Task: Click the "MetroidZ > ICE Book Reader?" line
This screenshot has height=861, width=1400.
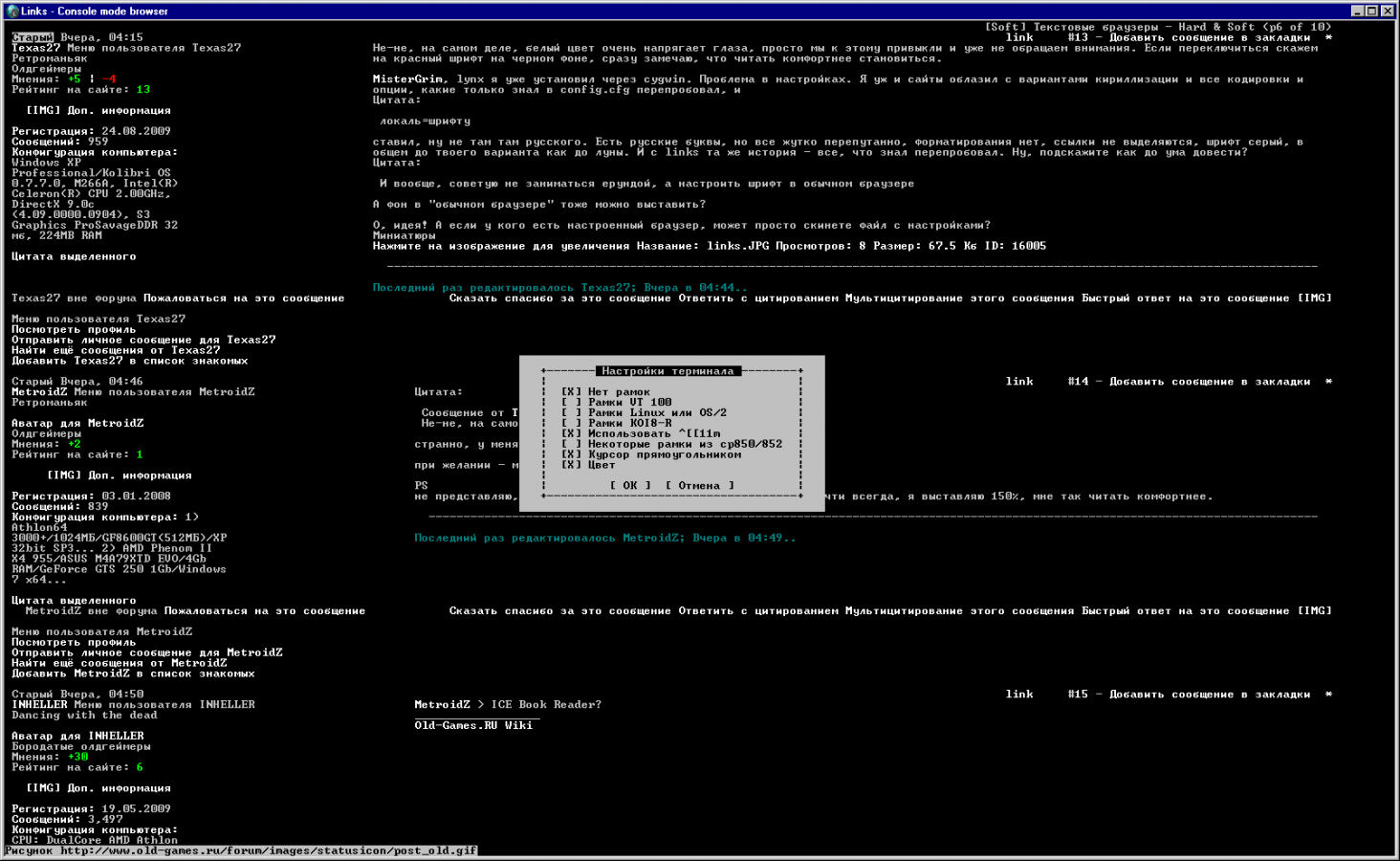Action: (508, 705)
